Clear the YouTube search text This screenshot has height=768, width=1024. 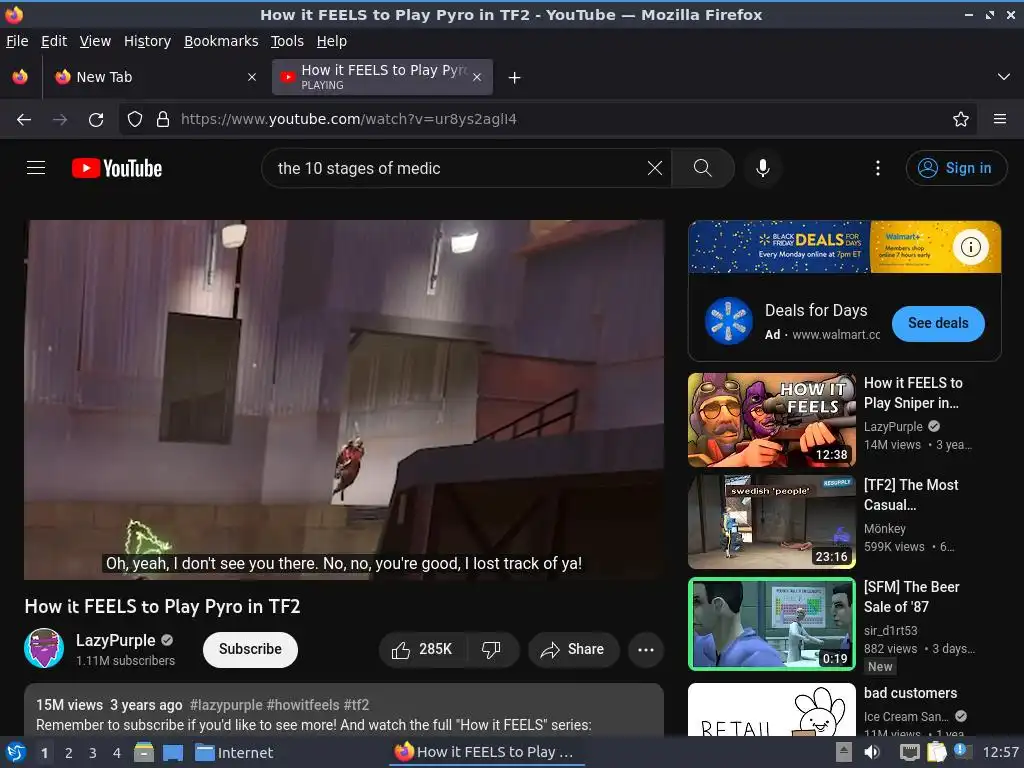coord(654,168)
